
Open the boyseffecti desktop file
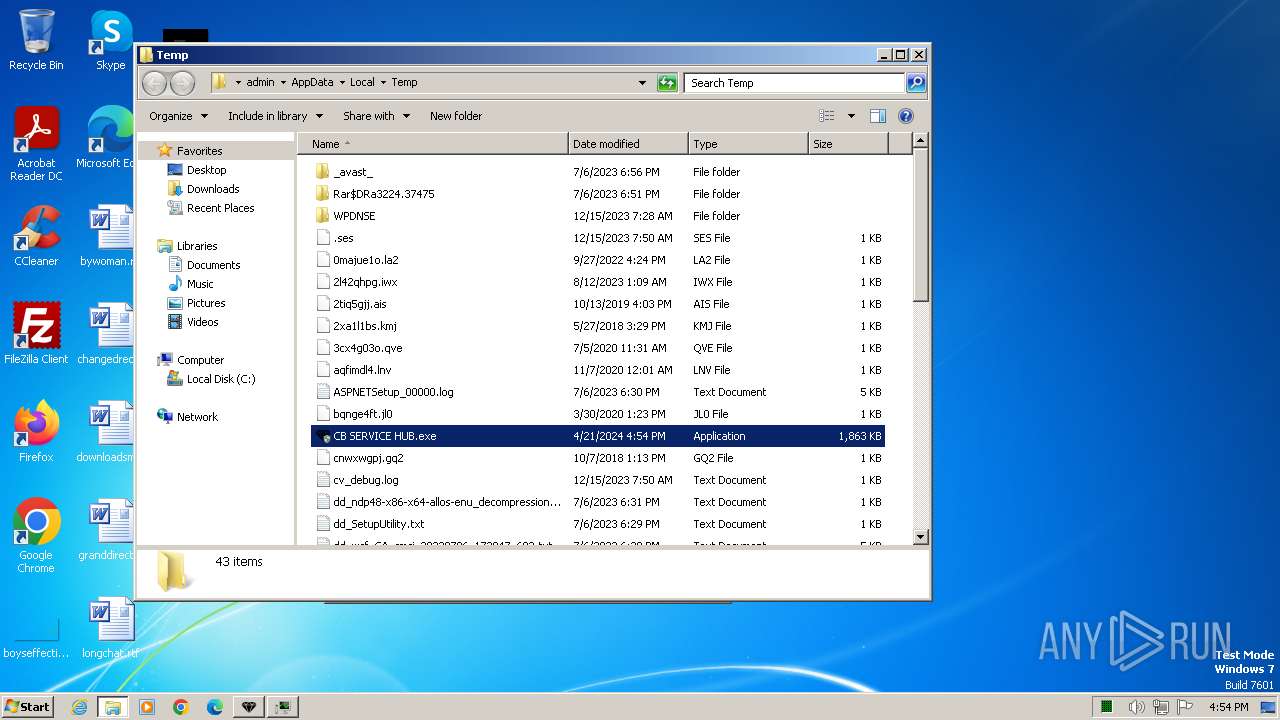coord(36,636)
